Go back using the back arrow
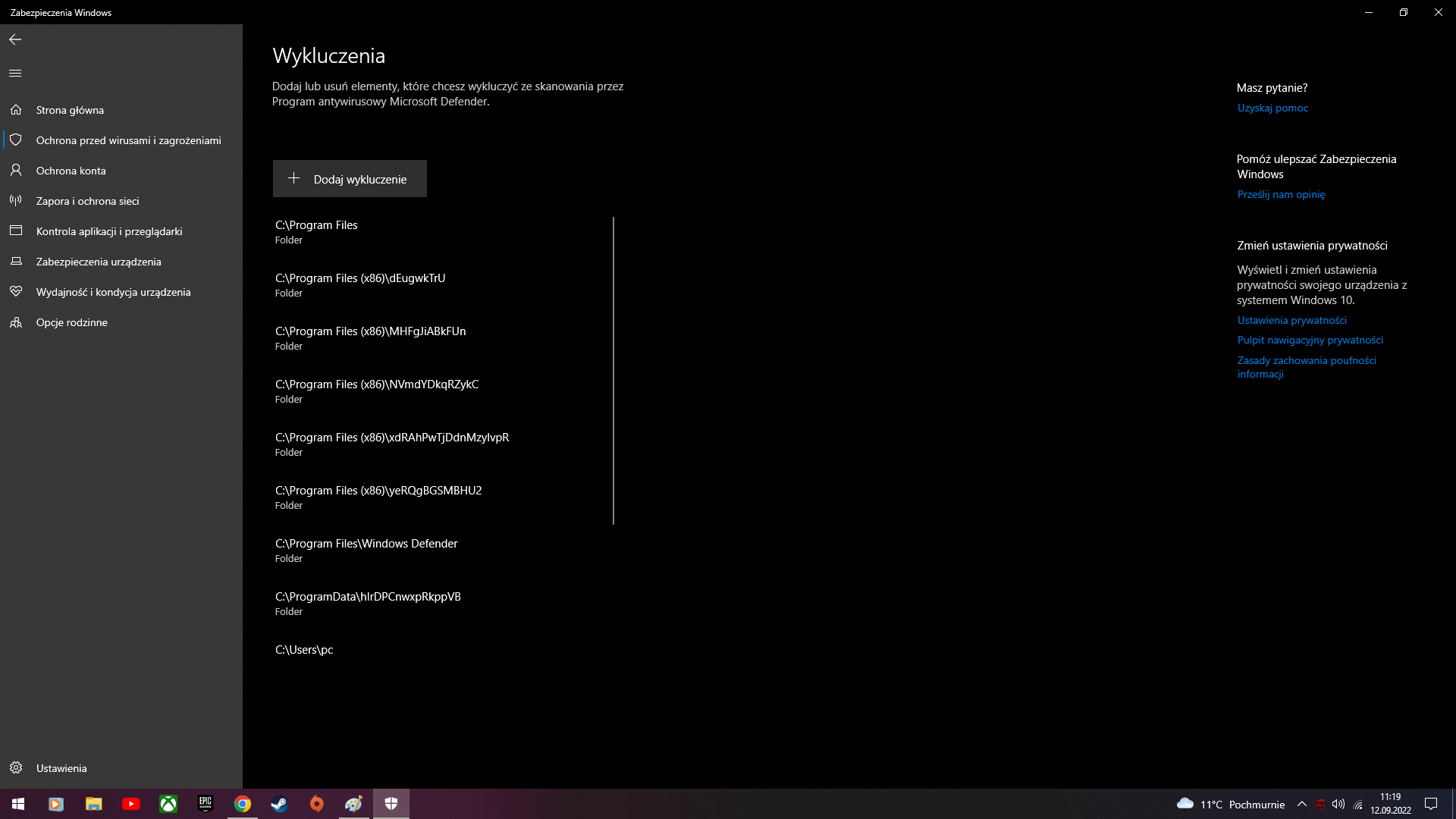The image size is (1456, 819). pyautogui.click(x=15, y=39)
